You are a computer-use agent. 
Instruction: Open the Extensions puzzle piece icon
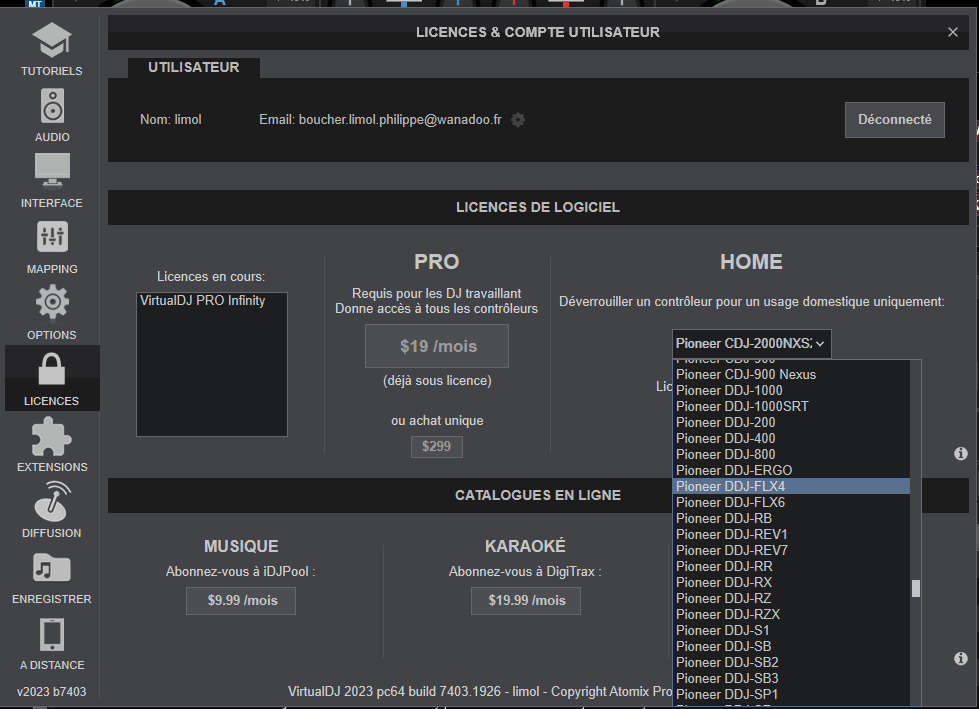click(52, 436)
